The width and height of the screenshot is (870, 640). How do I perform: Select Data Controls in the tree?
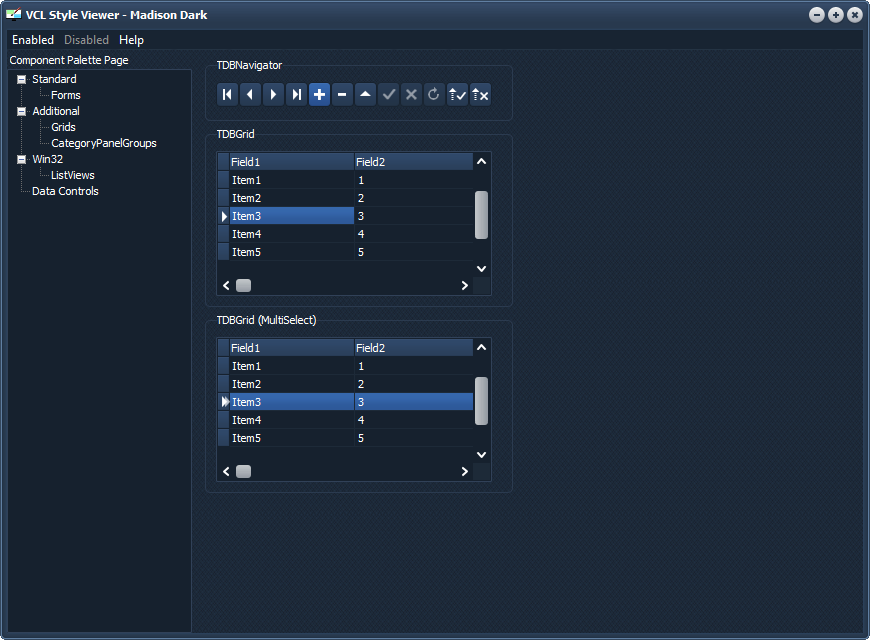click(x=65, y=192)
